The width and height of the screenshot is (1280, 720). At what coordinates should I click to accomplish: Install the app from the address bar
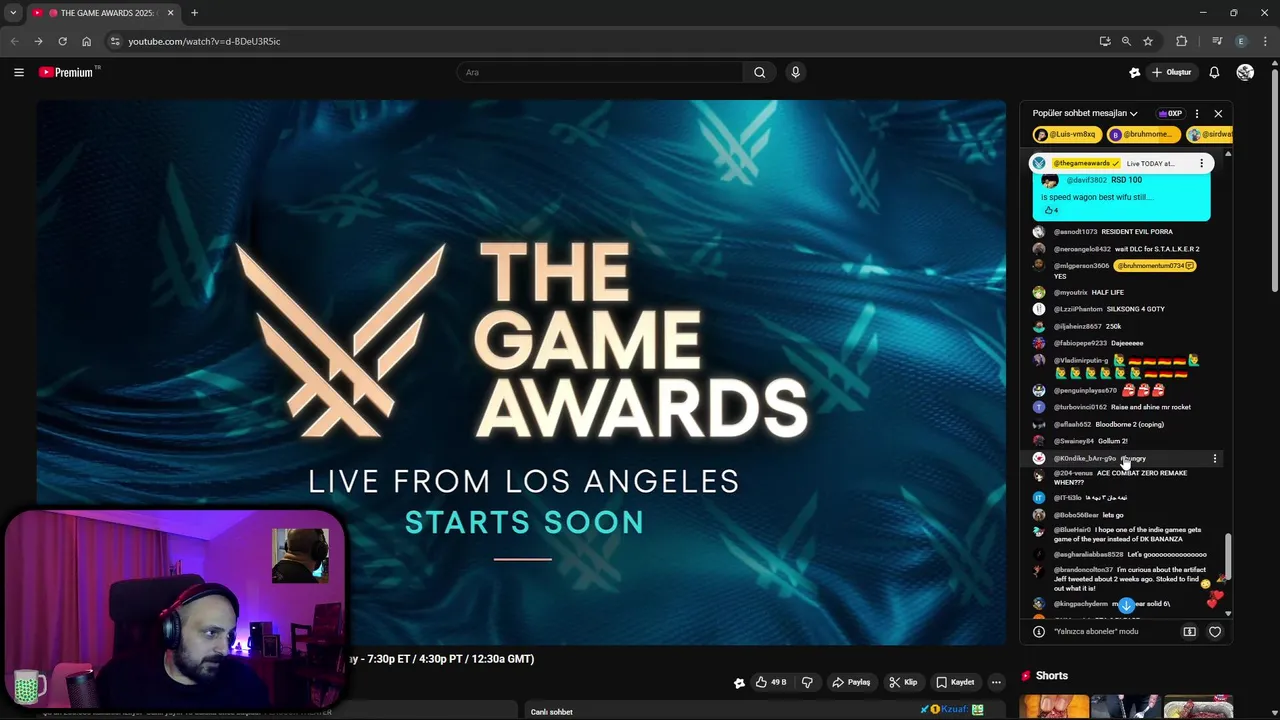coord(1104,41)
